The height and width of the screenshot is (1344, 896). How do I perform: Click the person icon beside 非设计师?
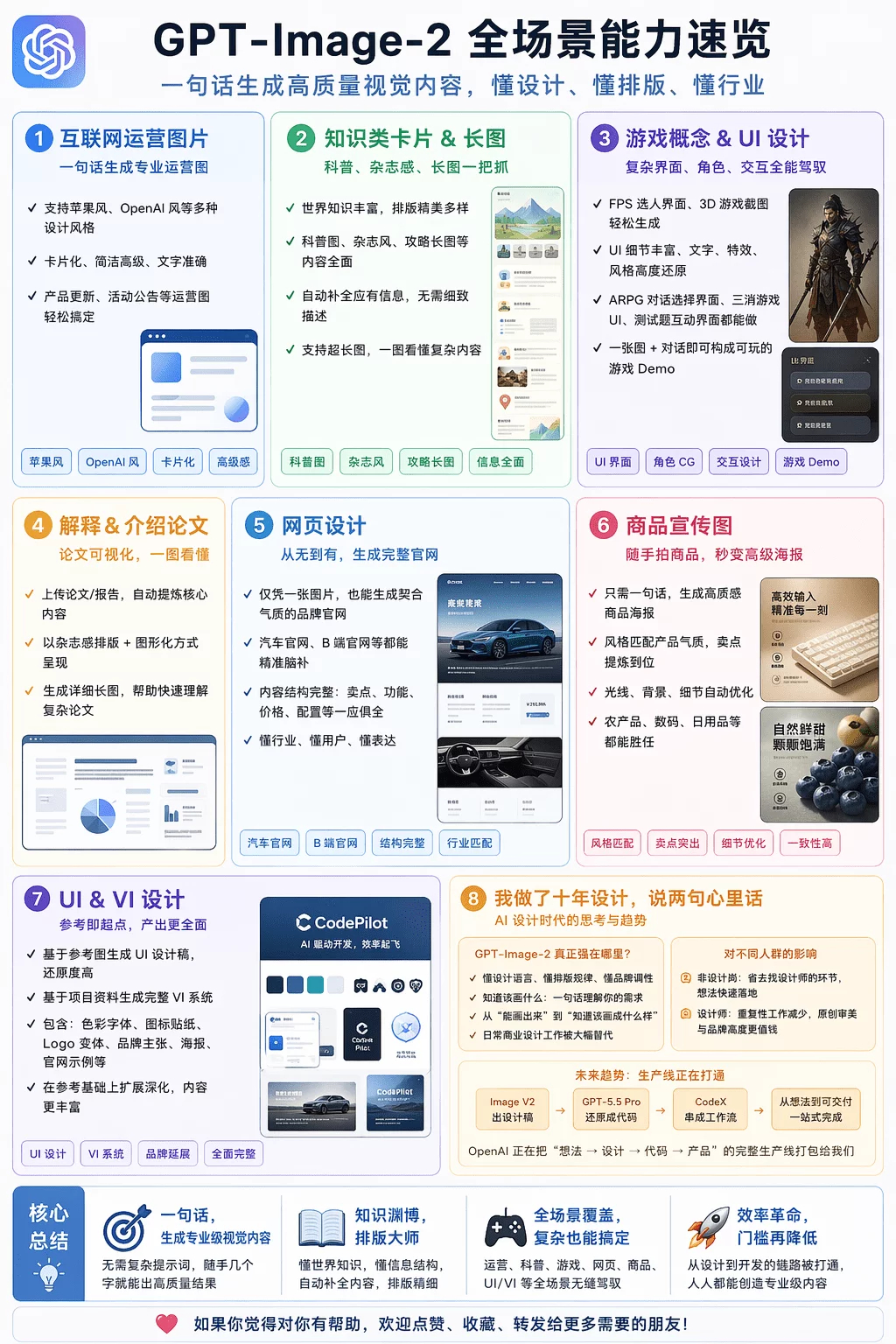pyautogui.click(x=686, y=978)
